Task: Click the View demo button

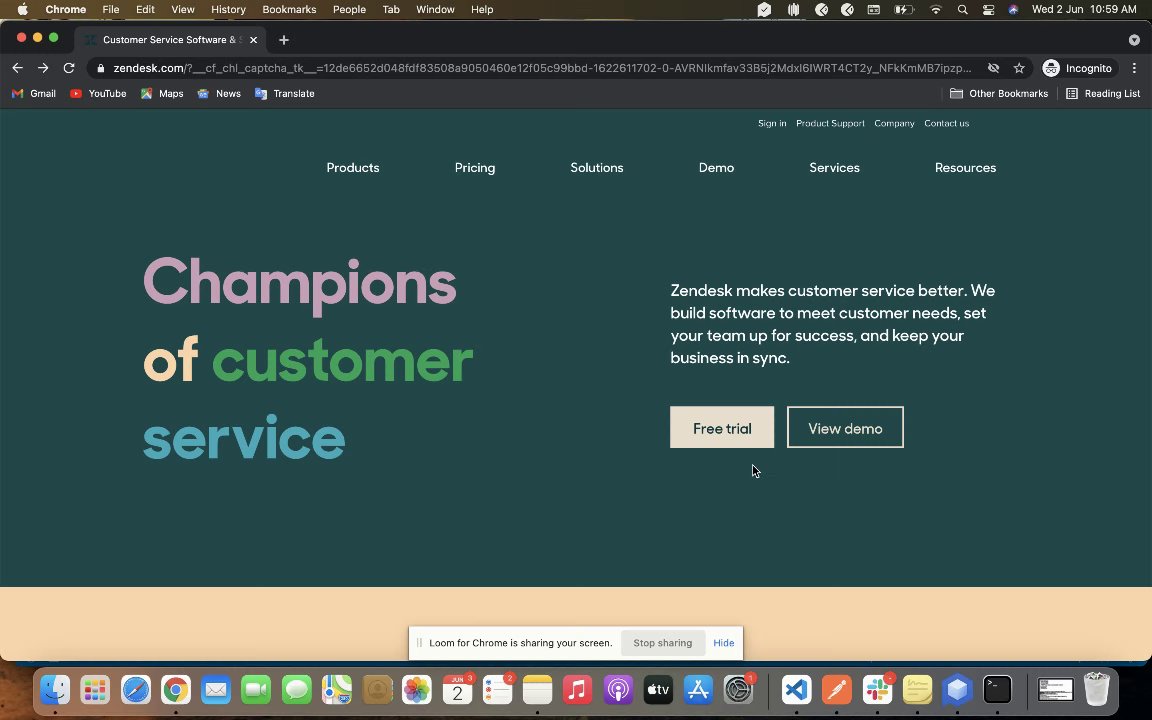Action: (845, 428)
